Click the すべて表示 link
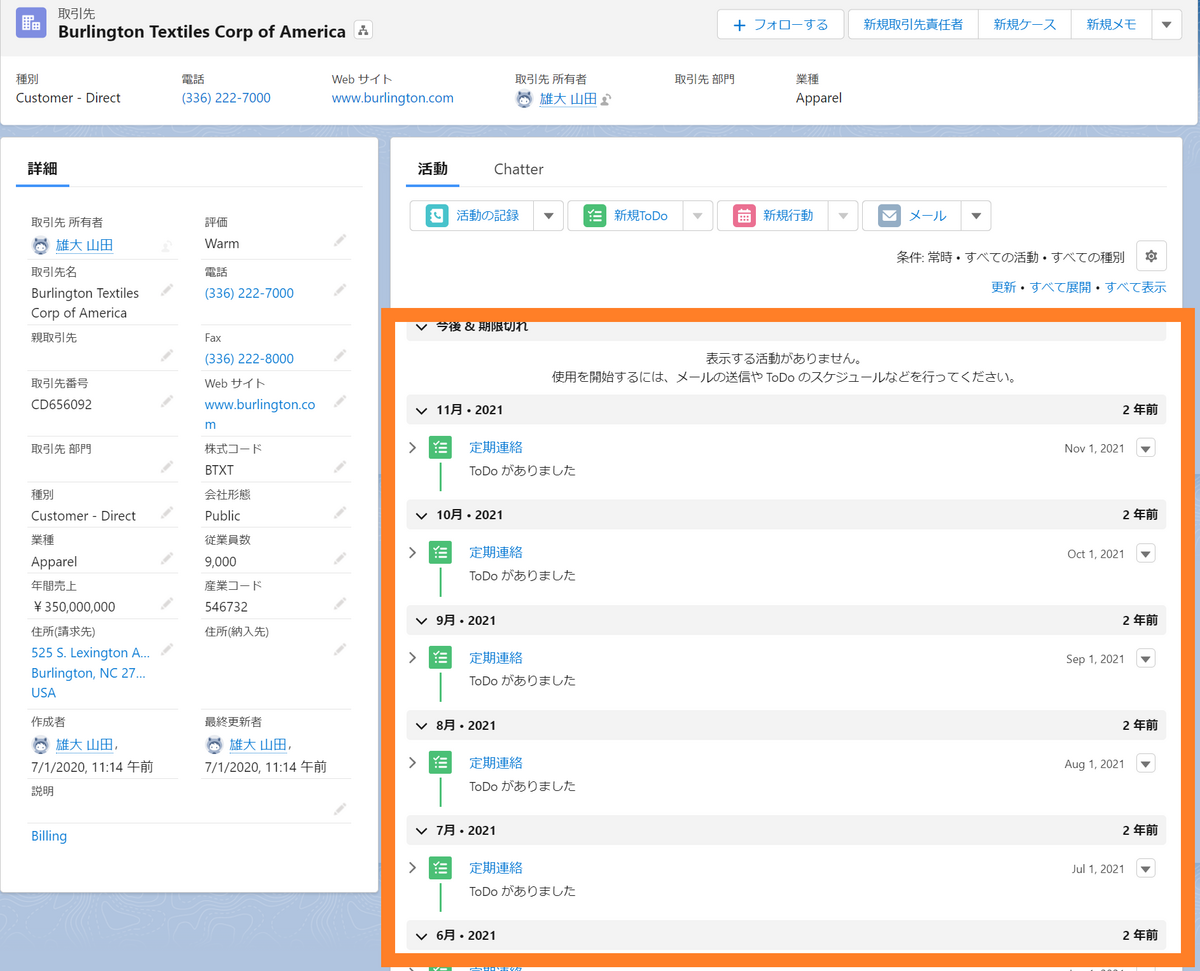Image resolution: width=1200 pixels, height=971 pixels. point(1135,287)
